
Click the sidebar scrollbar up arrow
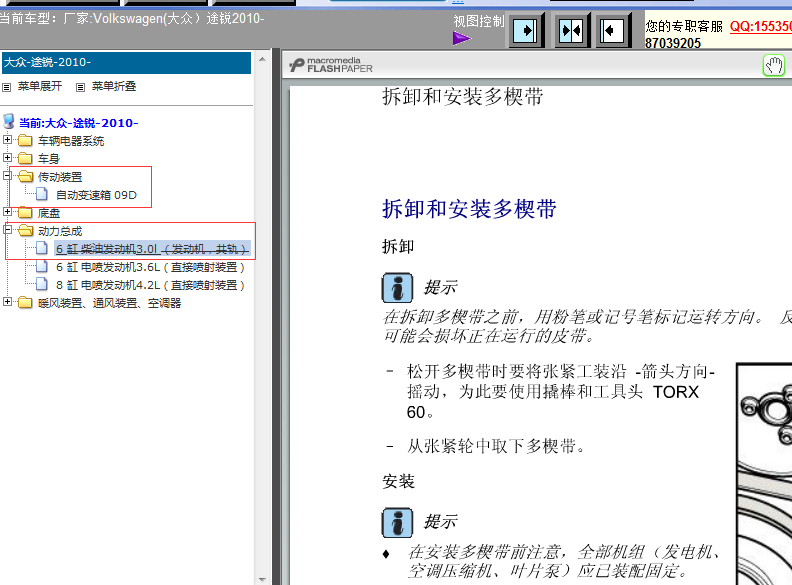[263, 59]
